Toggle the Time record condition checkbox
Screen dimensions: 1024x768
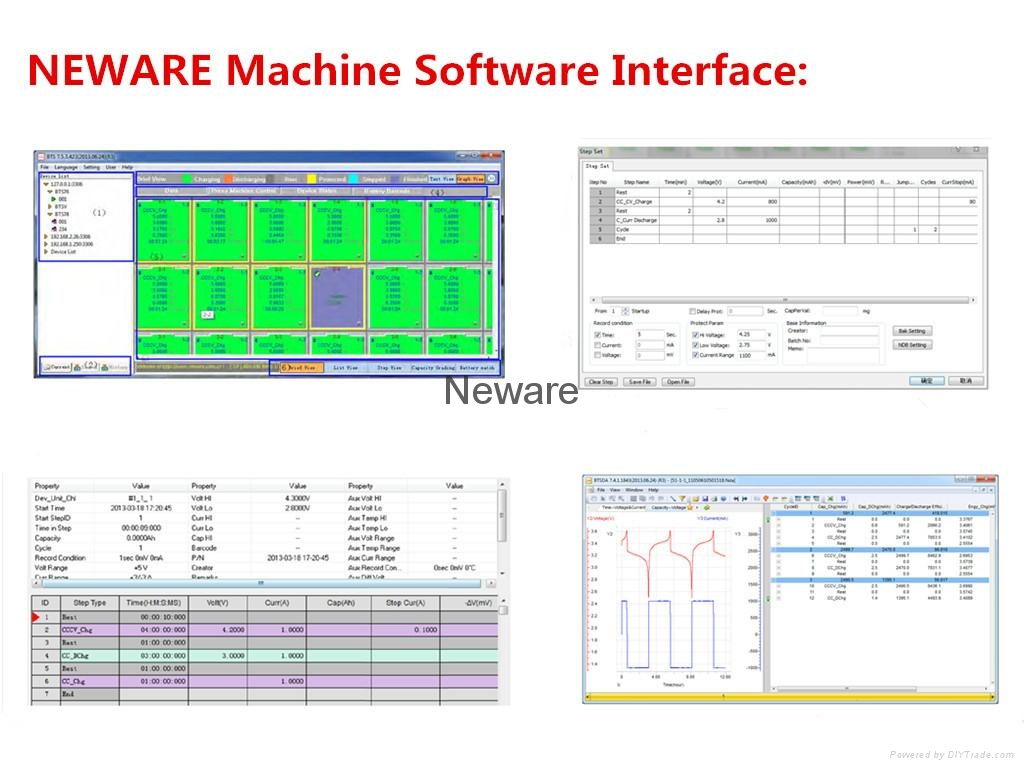[598, 334]
